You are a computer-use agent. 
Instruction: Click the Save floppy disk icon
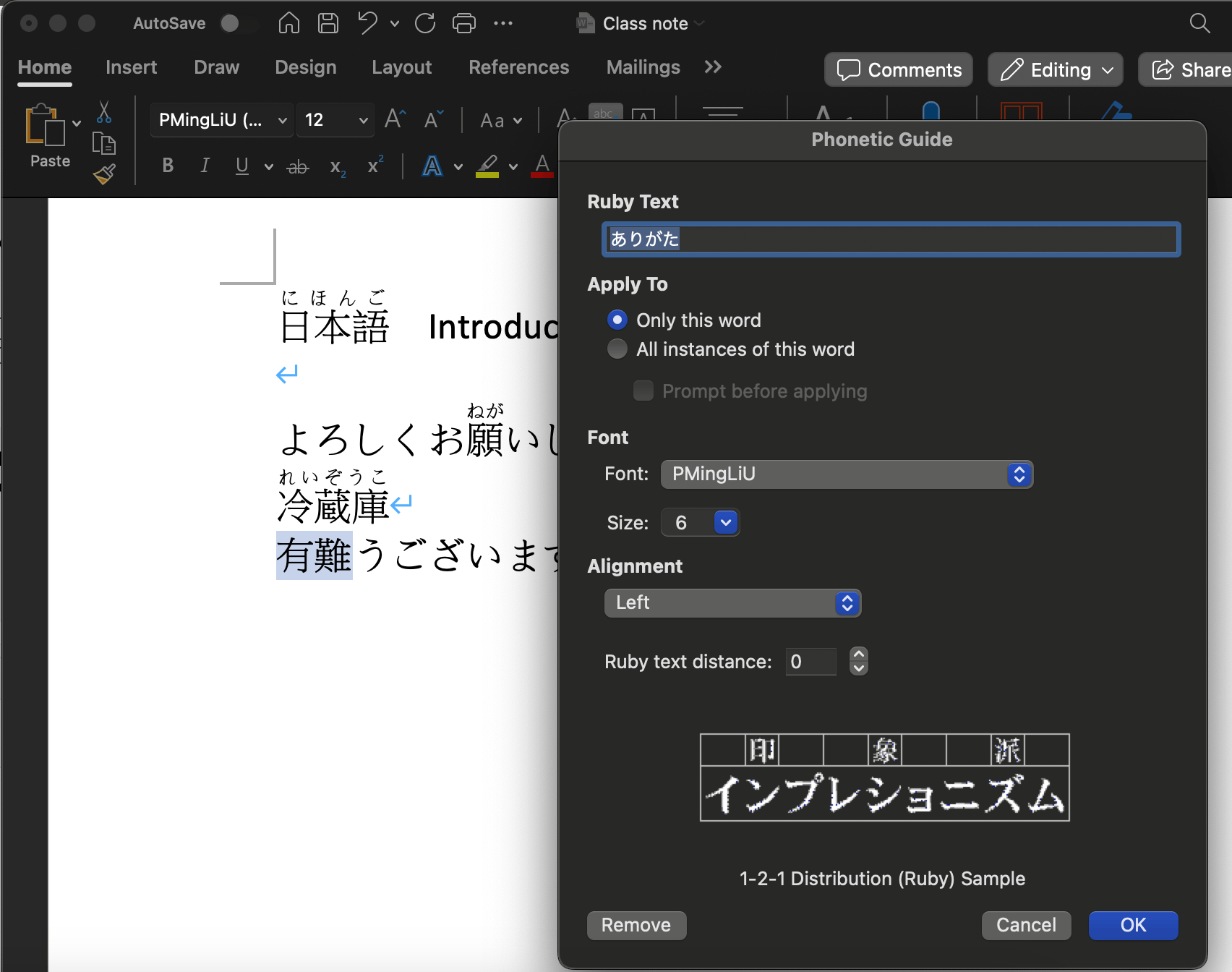[x=328, y=23]
